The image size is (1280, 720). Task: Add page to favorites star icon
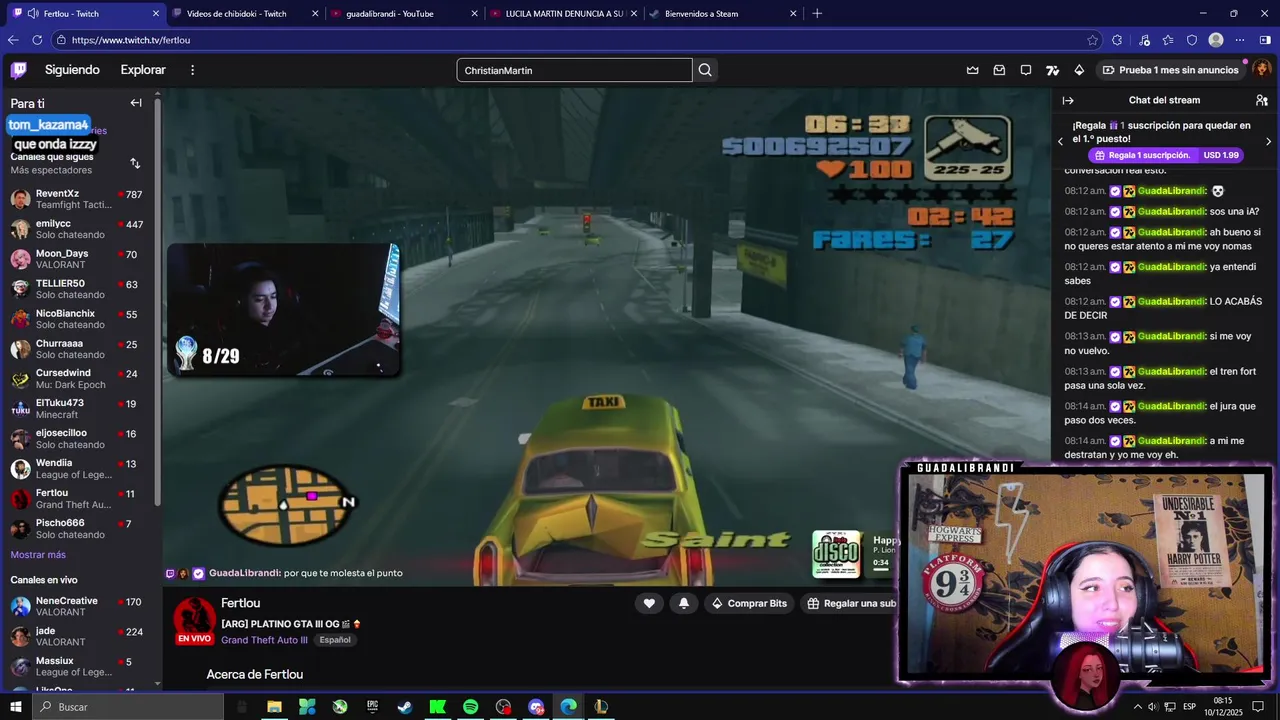click(1093, 40)
